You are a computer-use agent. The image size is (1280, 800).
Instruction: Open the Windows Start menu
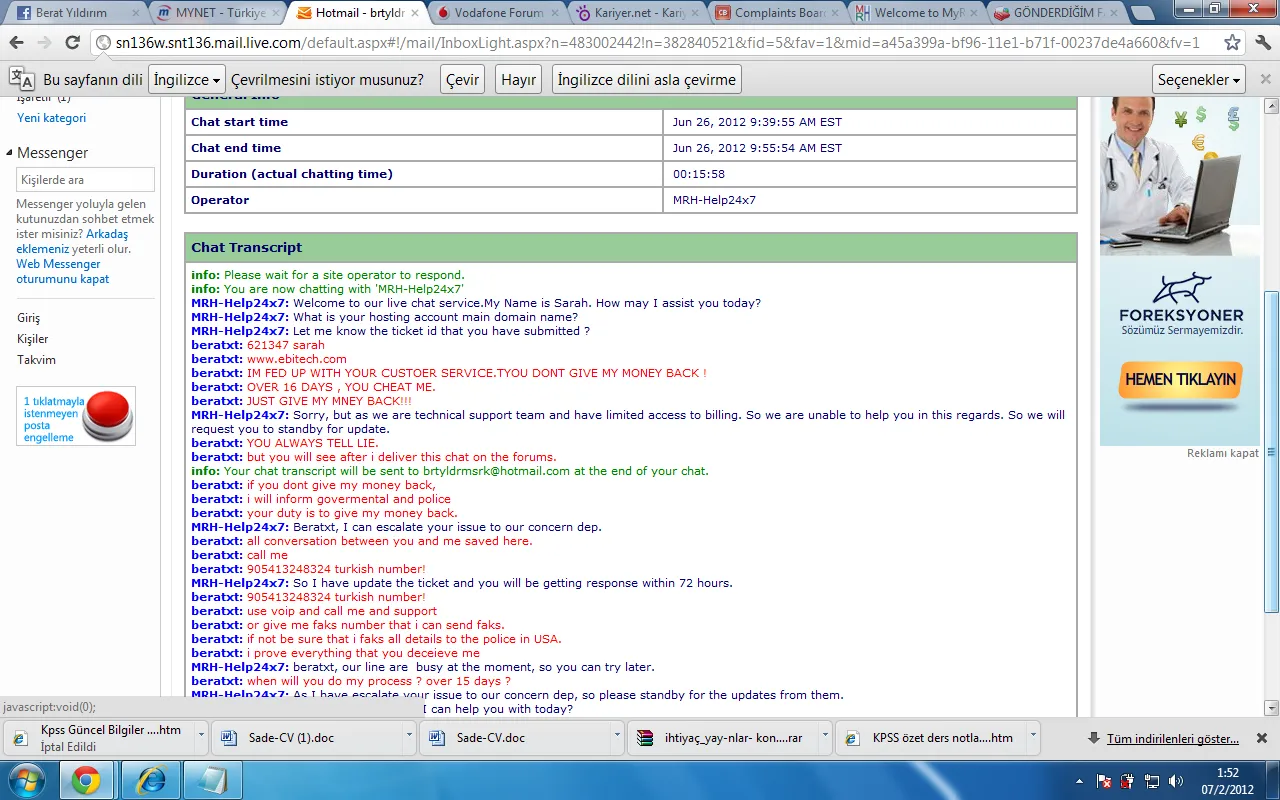26,780
